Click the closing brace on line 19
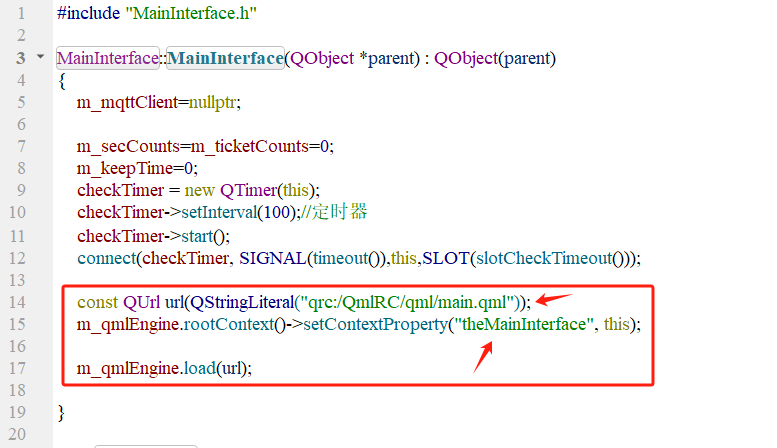 (x=61, y=412)
